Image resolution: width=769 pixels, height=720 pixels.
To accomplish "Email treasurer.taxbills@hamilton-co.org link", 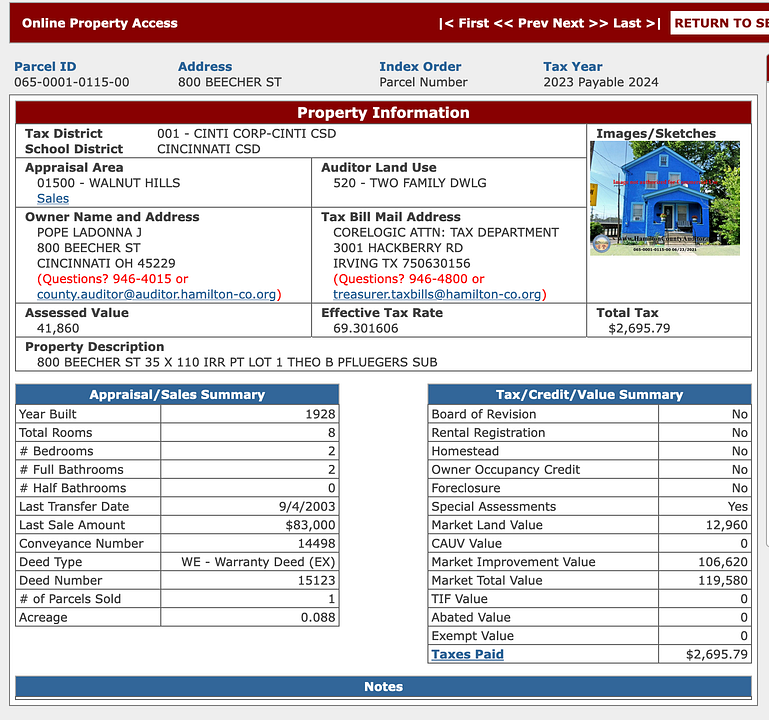I will pyautogui.click(x=437, y=294).
